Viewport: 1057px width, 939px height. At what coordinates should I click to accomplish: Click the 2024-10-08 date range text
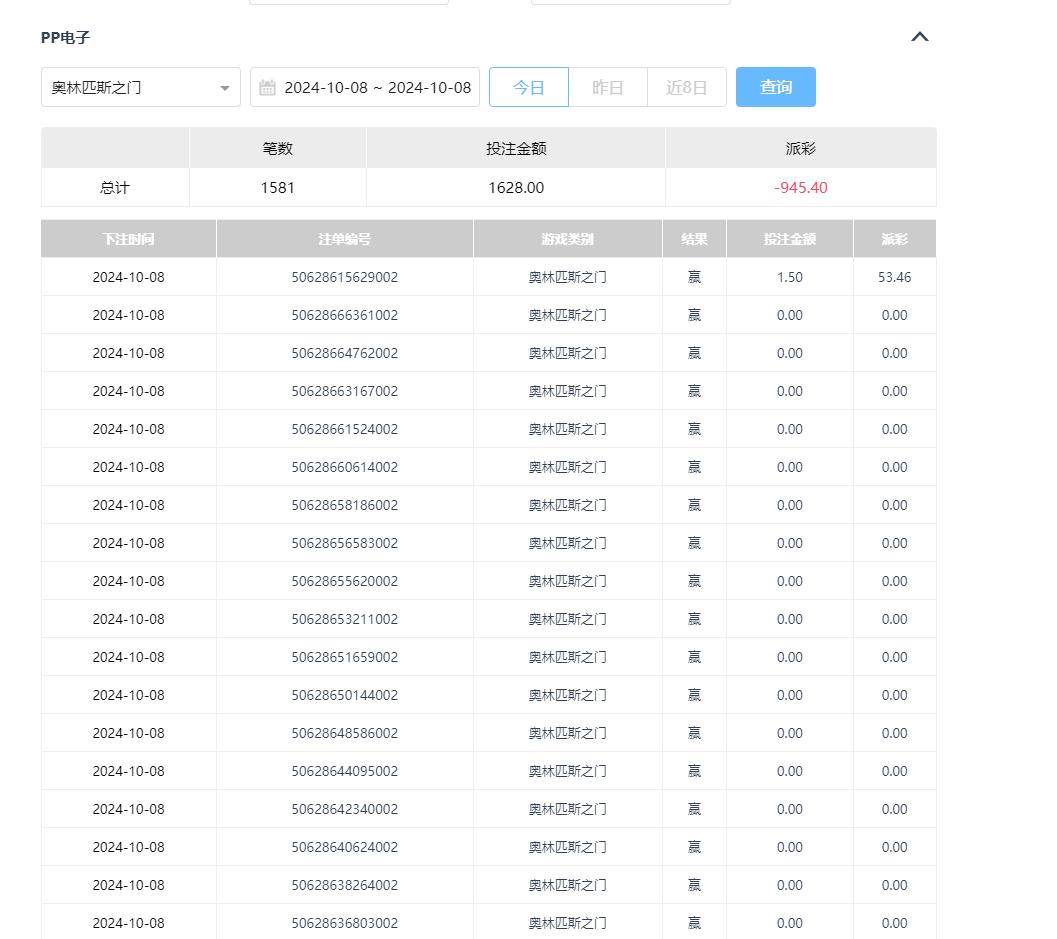[x=377, y=88]
